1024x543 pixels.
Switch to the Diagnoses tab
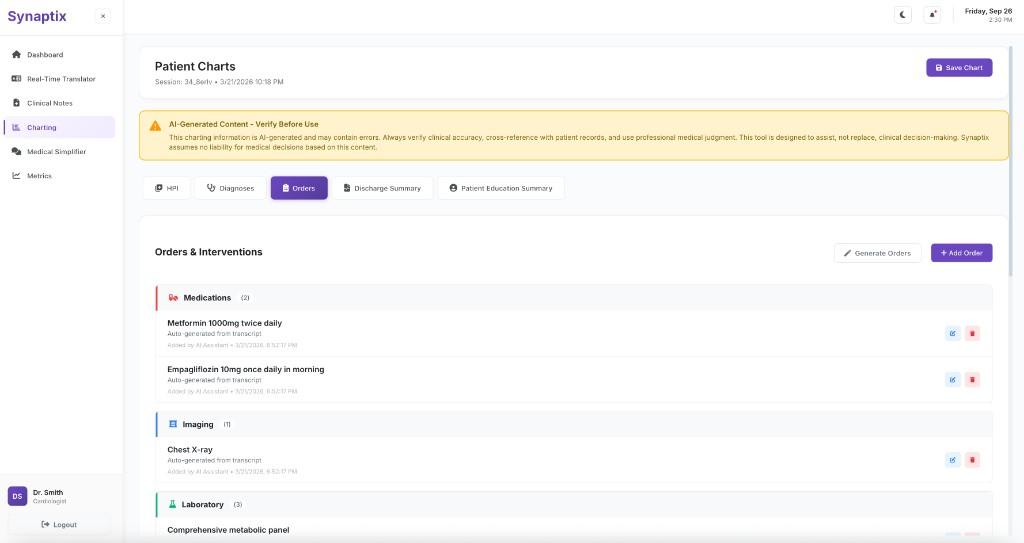[x=230, y=188]
